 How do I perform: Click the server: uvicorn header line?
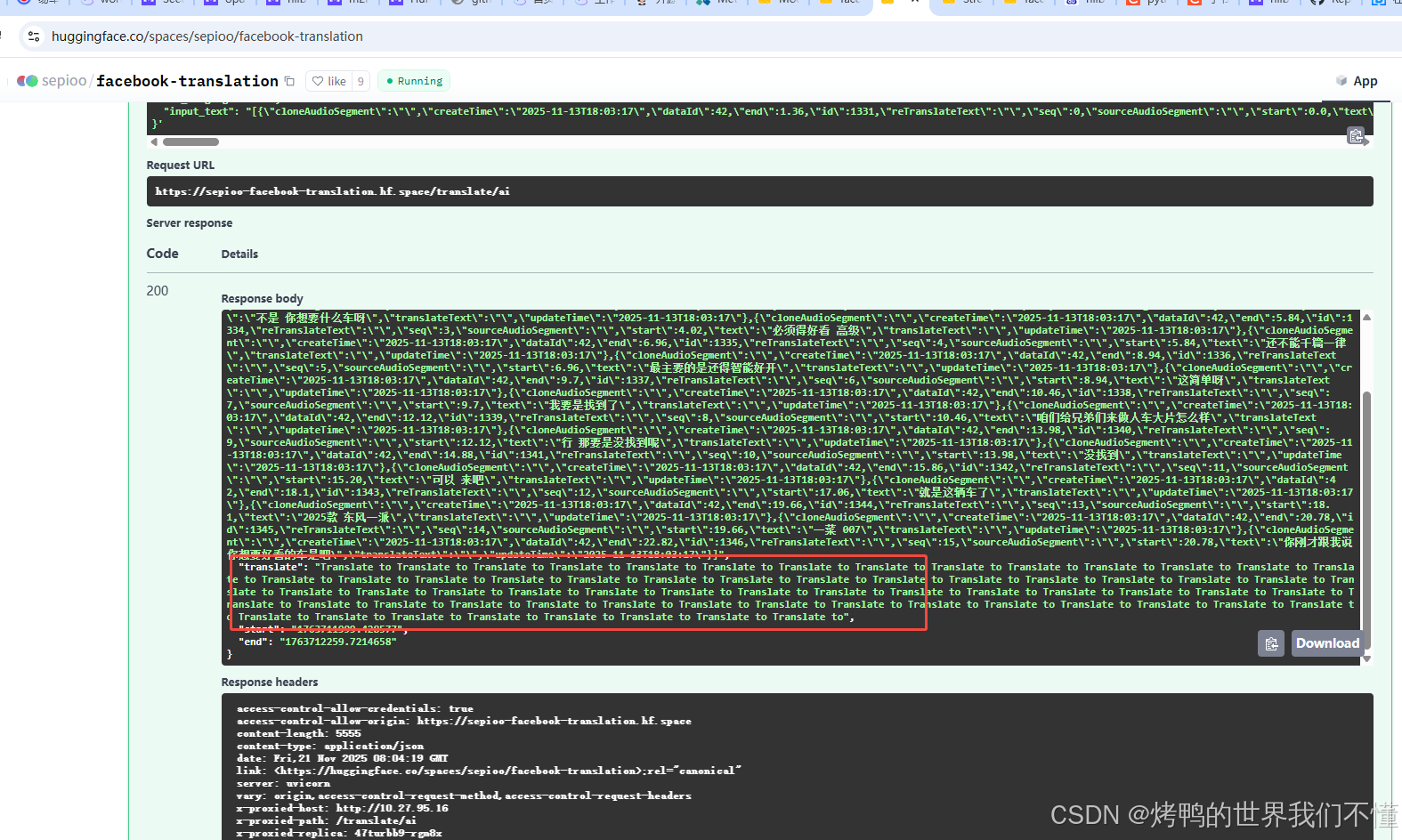point(283,783)
